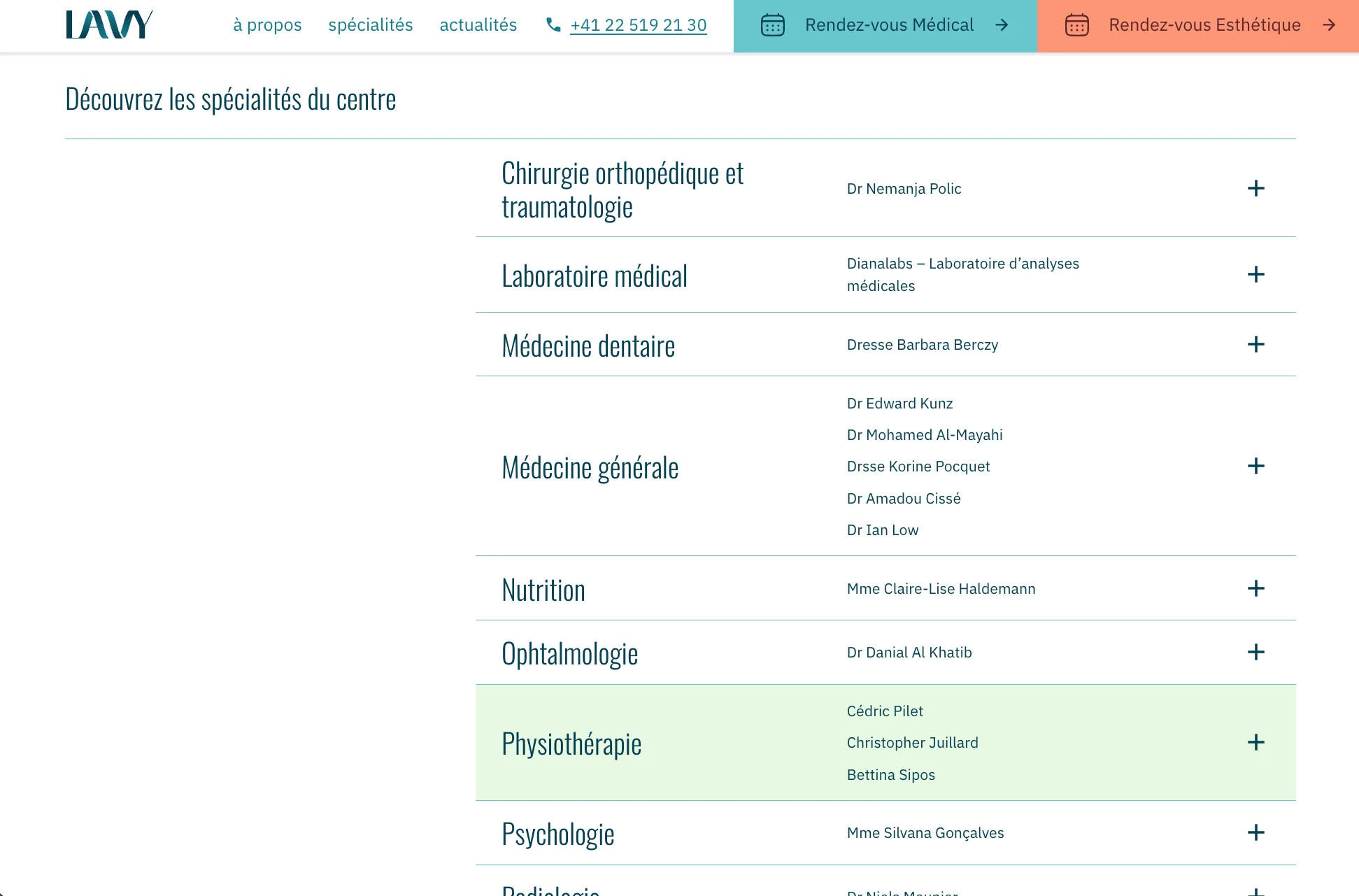
Task: Go to 'actualités' menu item
Action: pyautogui.click(x=478, y=25)
